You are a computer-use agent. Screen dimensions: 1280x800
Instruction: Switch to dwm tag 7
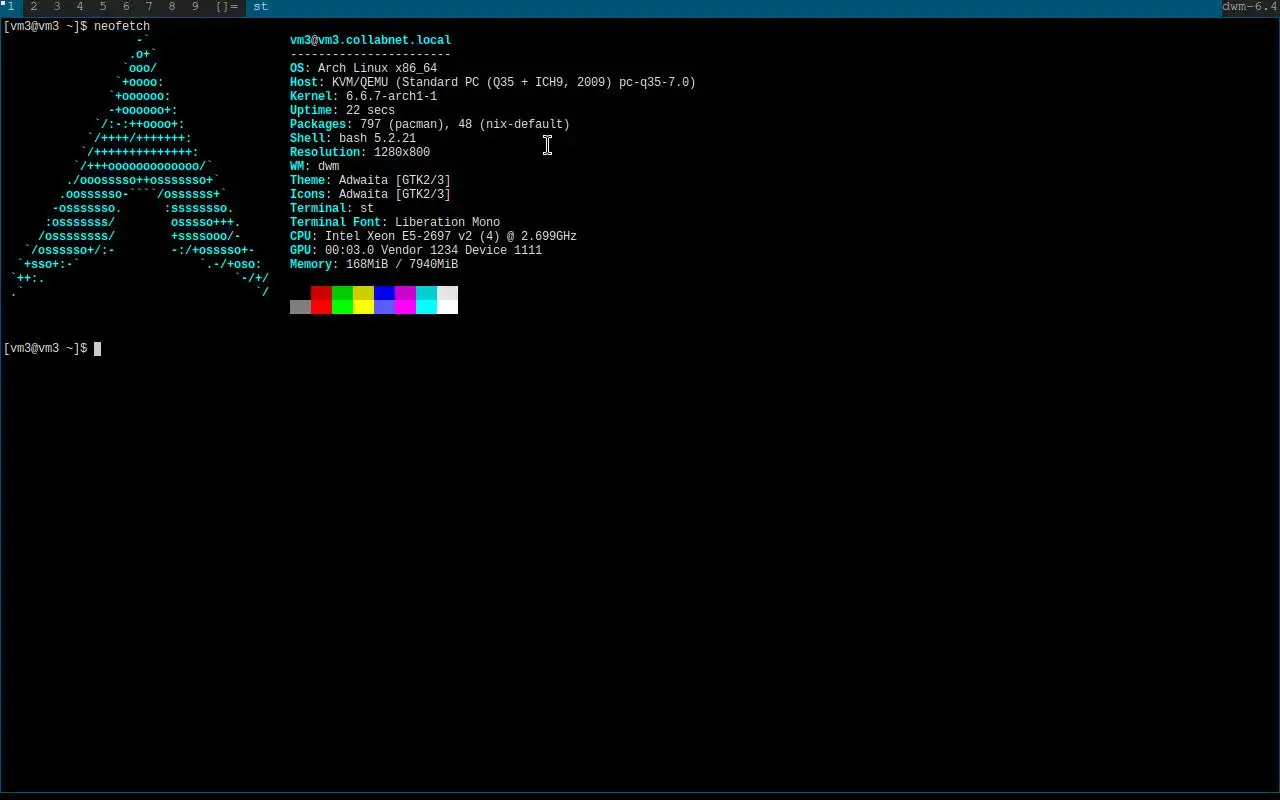coord(149,7)
